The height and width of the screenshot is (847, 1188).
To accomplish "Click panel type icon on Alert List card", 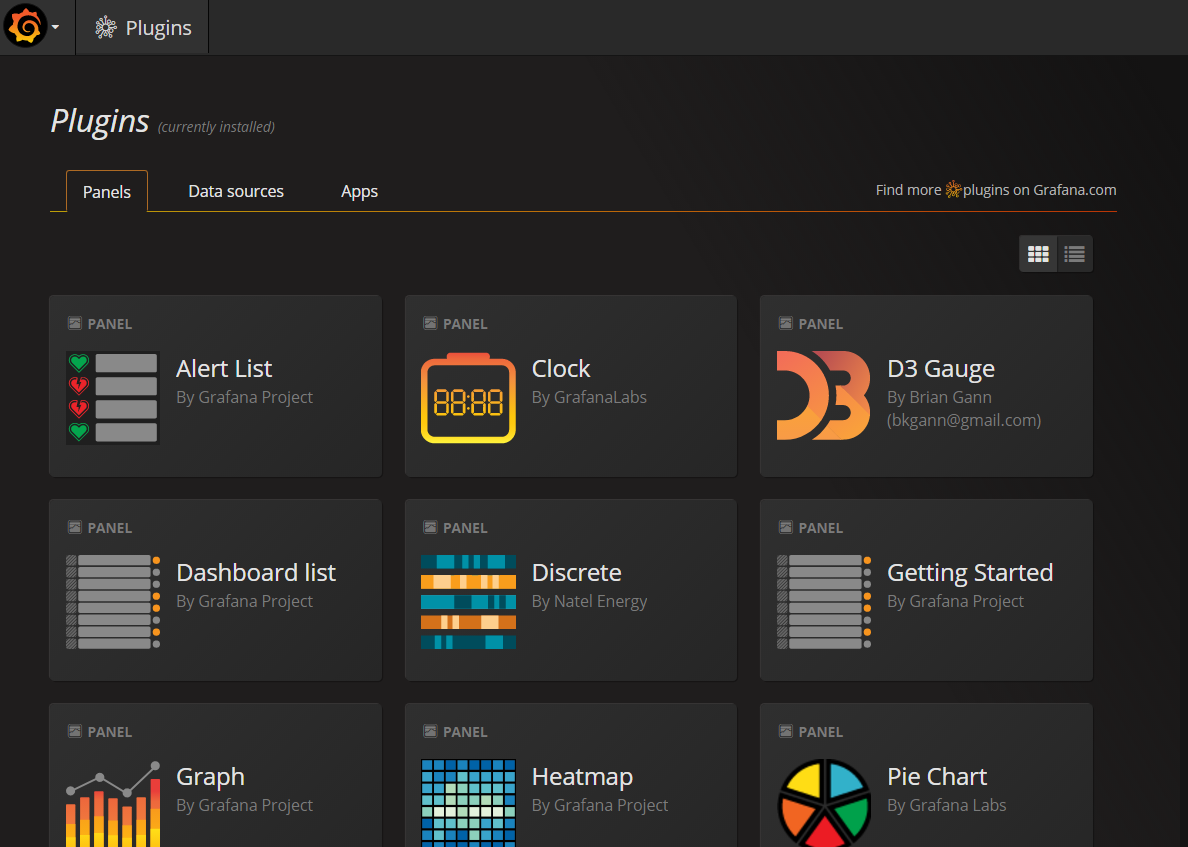I will (x=74, y=323).
